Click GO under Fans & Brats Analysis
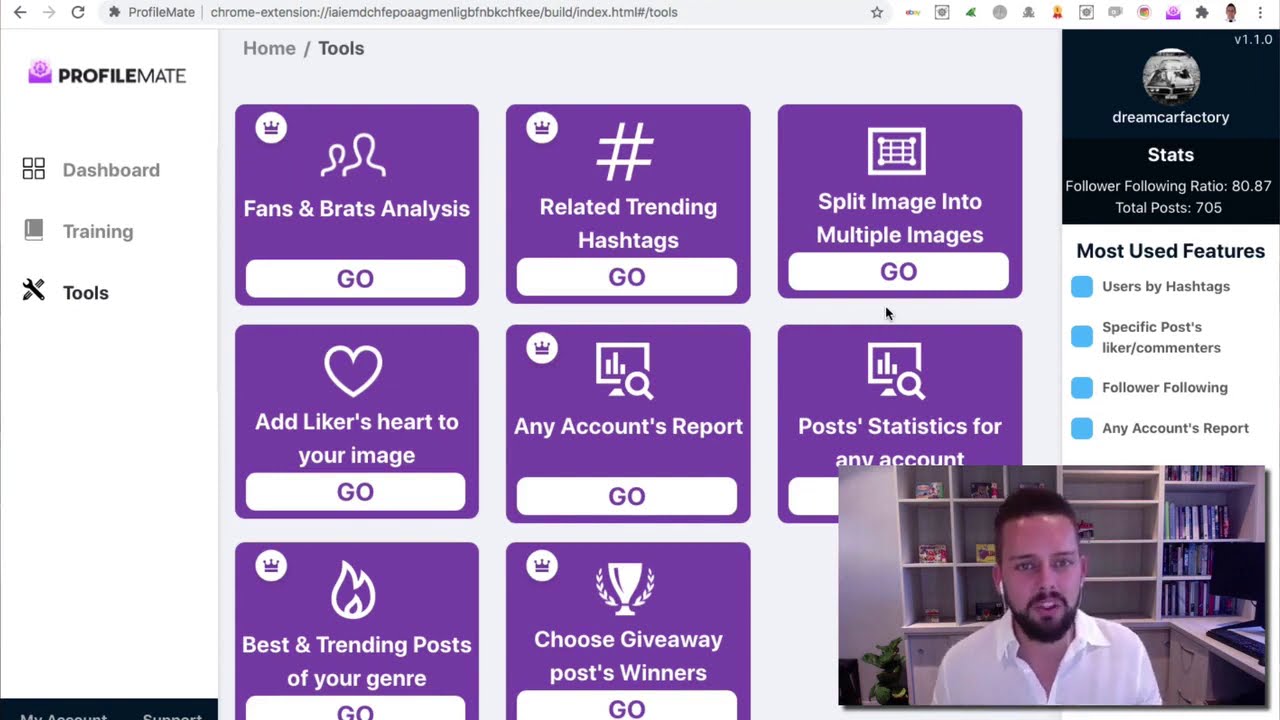Image resolution: width=1280 pixels, height=720 pixels. [355, 279]
